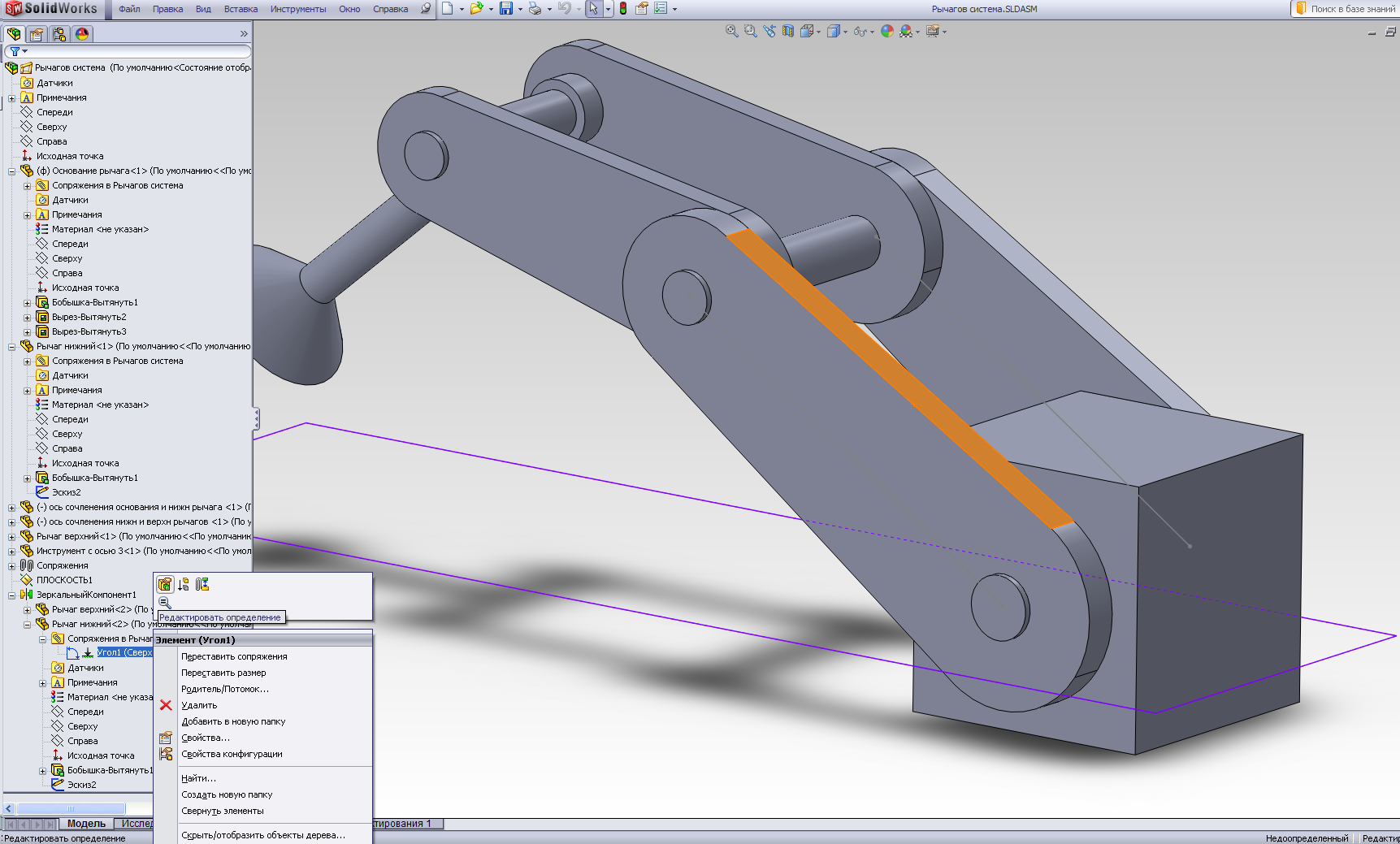The width and height of the screenshot is (1400, 844).
Task: Click the Edit Appearance color ball icon
Action: (x=886, y=31)
